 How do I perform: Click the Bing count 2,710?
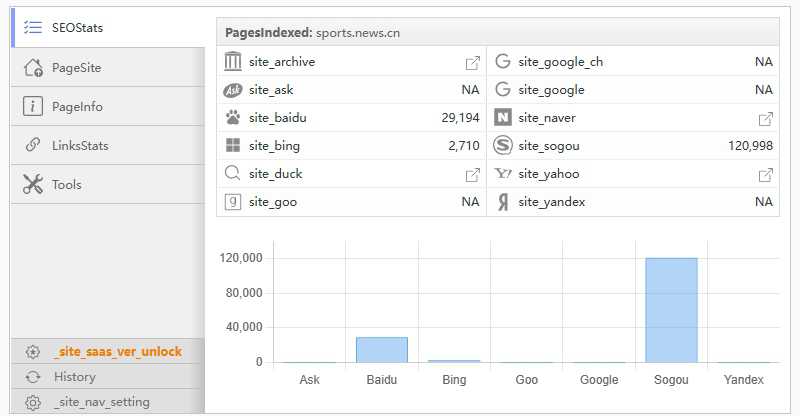point(464,146)
